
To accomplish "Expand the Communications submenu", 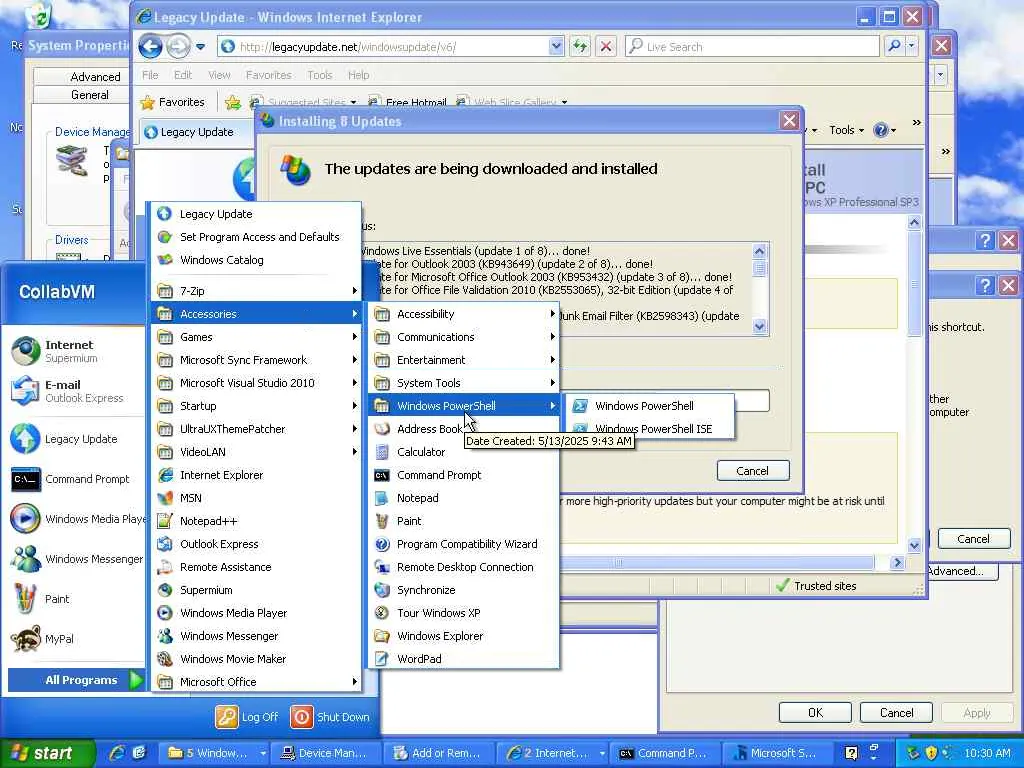I will point(464,337).
